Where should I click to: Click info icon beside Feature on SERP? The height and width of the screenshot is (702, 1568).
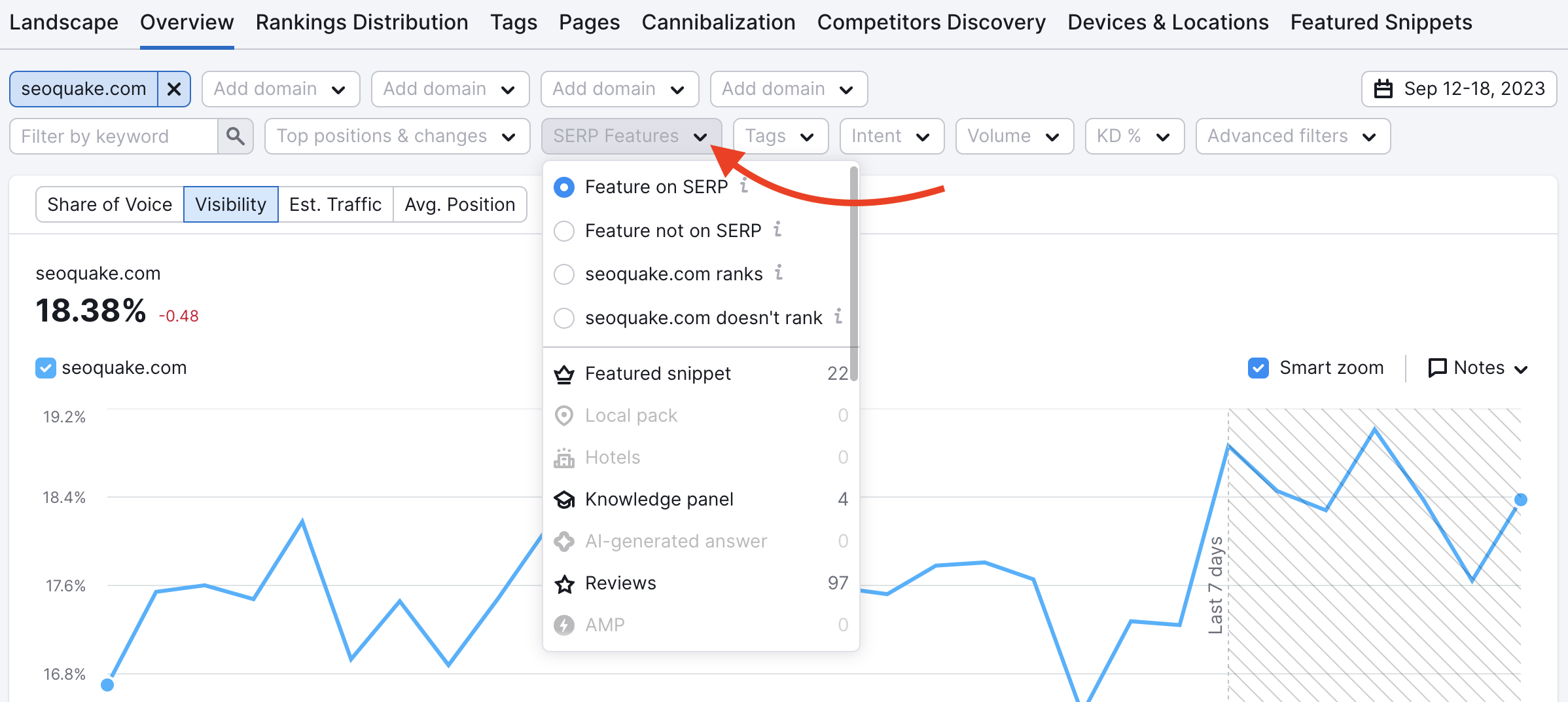pyautogui.click(x=744, y=186)
